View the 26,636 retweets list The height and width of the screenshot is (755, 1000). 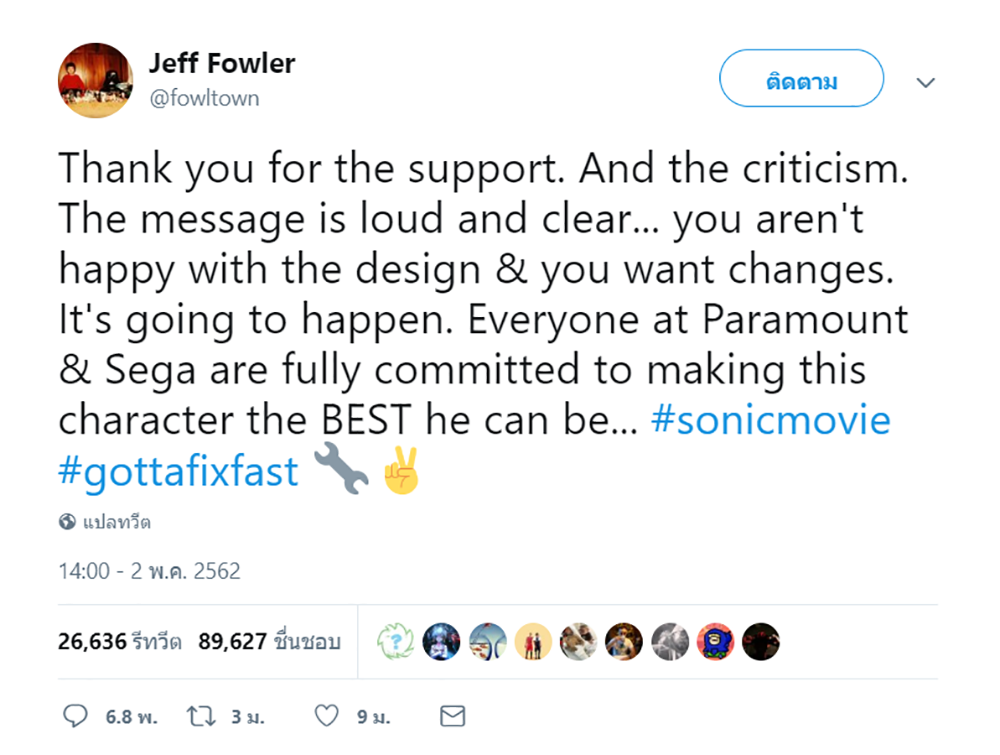120,642
